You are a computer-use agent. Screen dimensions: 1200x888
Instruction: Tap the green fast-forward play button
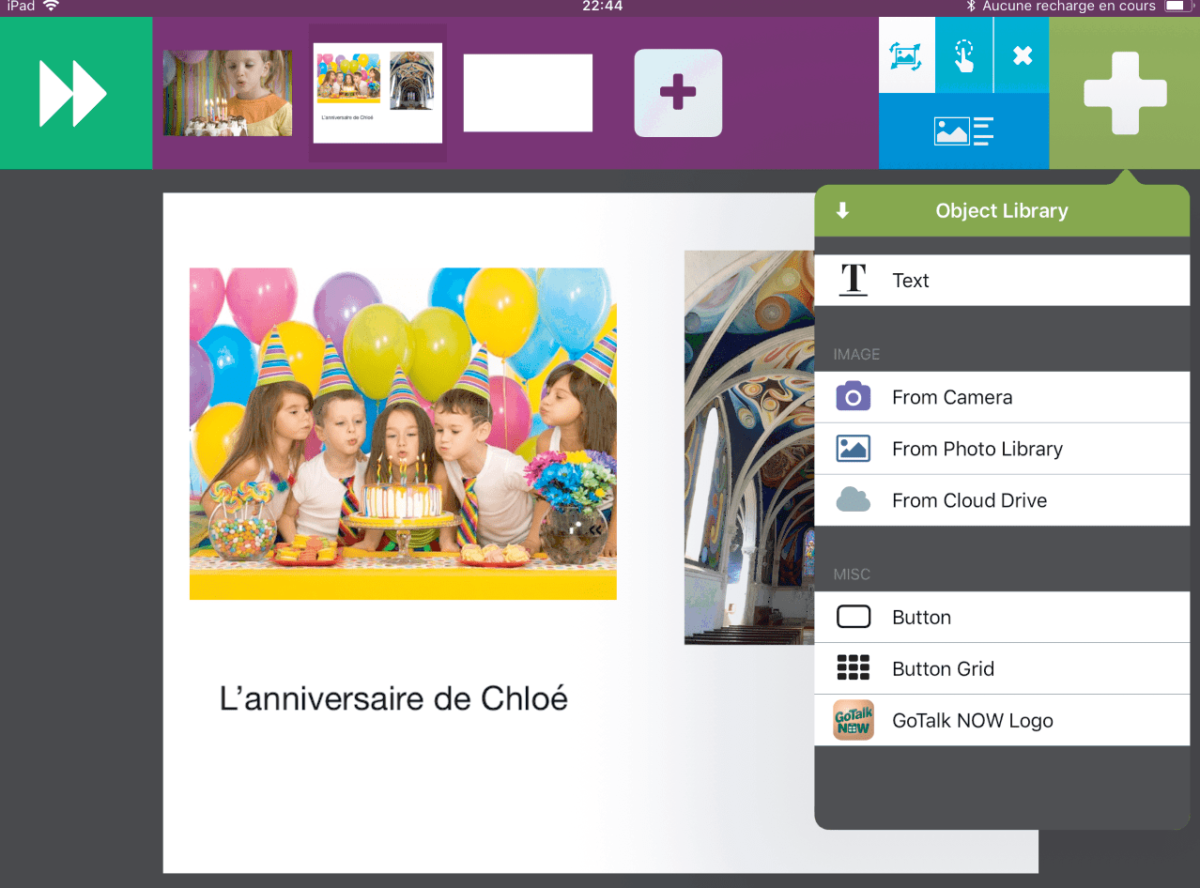[x=75, y=93]
